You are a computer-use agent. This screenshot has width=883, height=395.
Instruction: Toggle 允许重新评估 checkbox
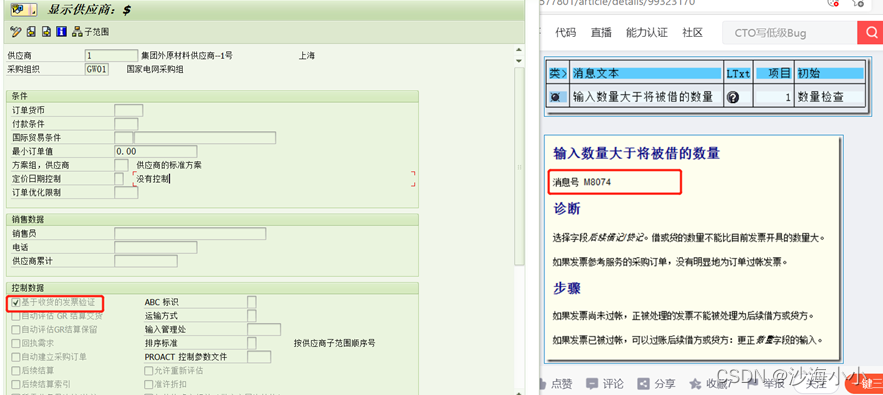click(148, 371)
